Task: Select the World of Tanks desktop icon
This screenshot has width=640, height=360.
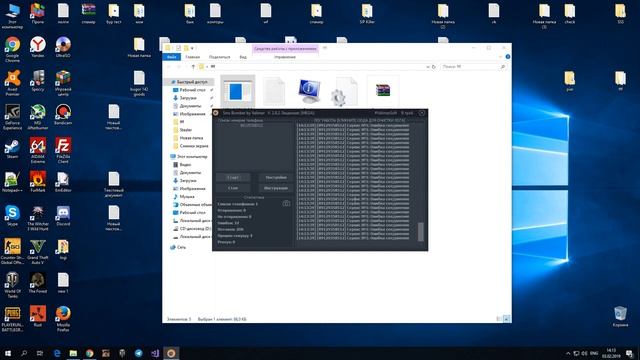Action: pos(12,285)
